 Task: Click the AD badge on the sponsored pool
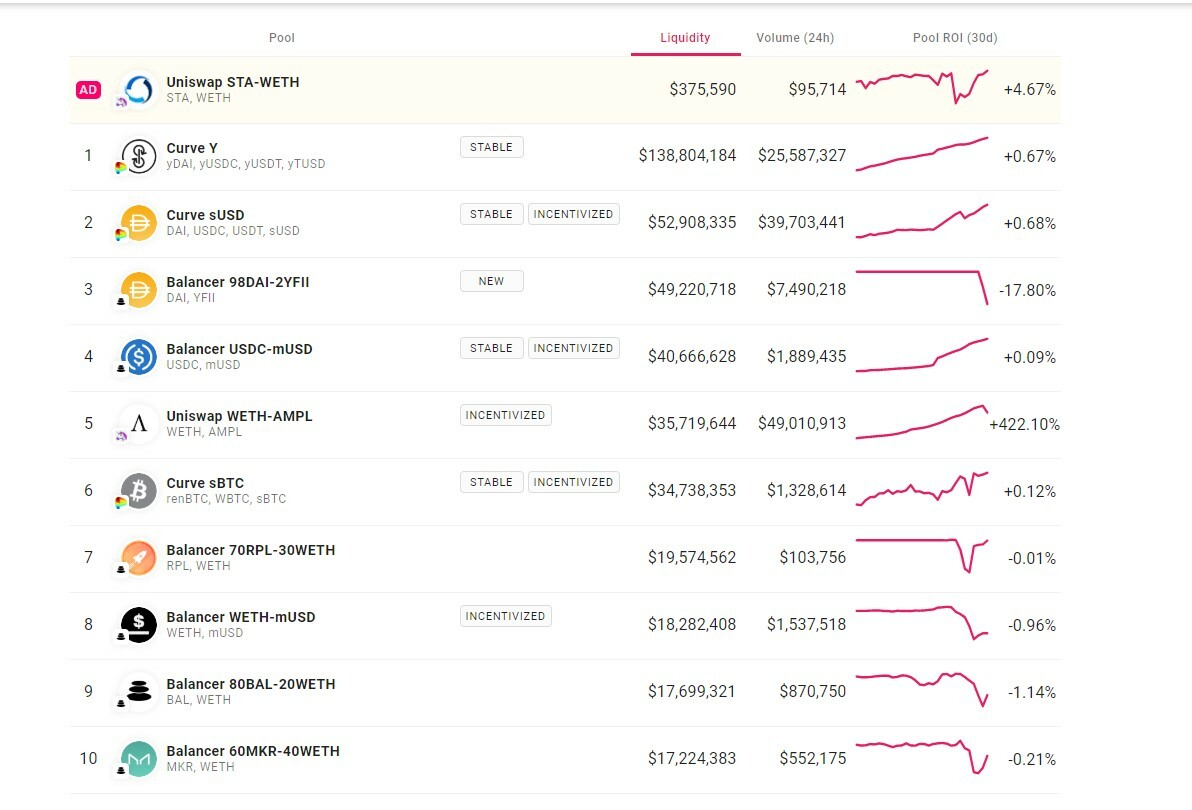pyautogui.click(x=88, y=89)
